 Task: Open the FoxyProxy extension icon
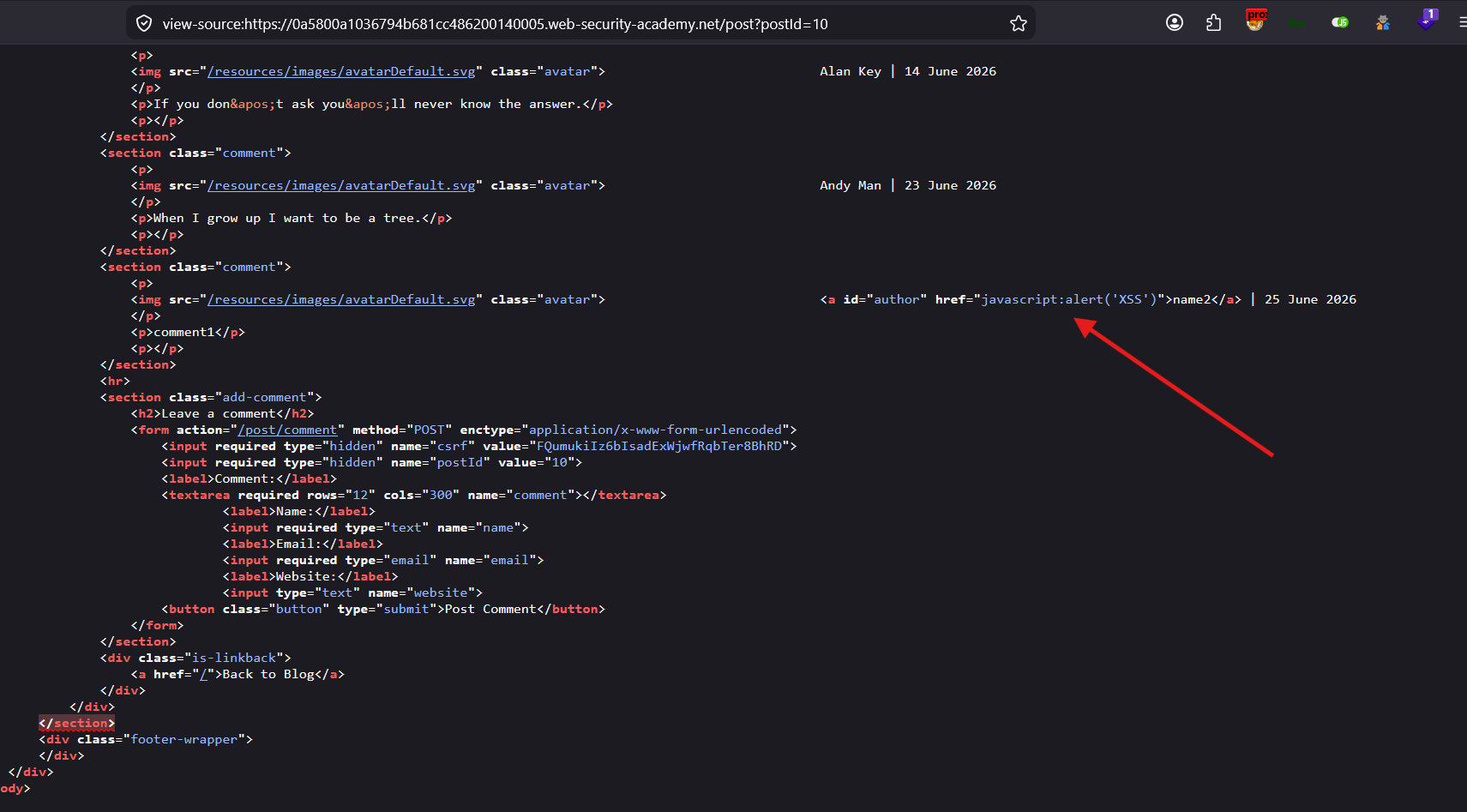[1256, 21]
